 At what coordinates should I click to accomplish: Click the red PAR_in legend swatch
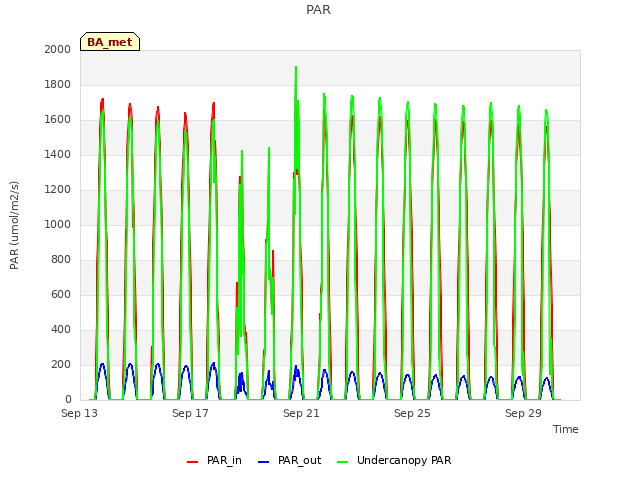coord(192,462)
